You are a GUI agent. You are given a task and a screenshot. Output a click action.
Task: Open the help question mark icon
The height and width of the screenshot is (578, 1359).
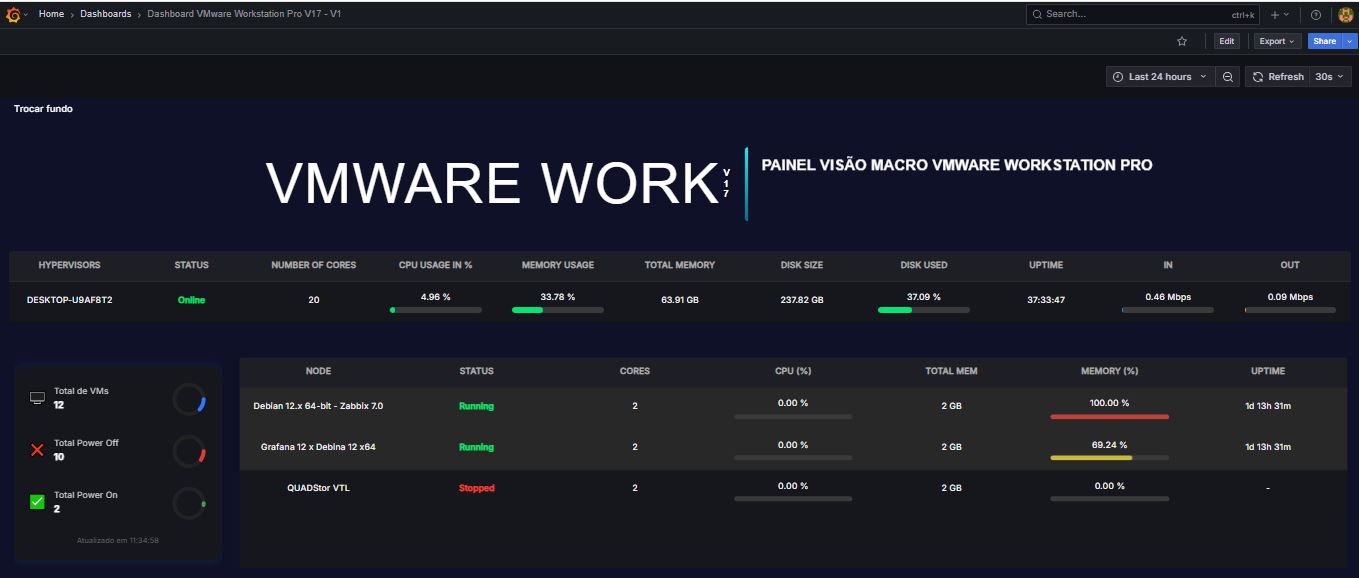(x=1316, y=14)
